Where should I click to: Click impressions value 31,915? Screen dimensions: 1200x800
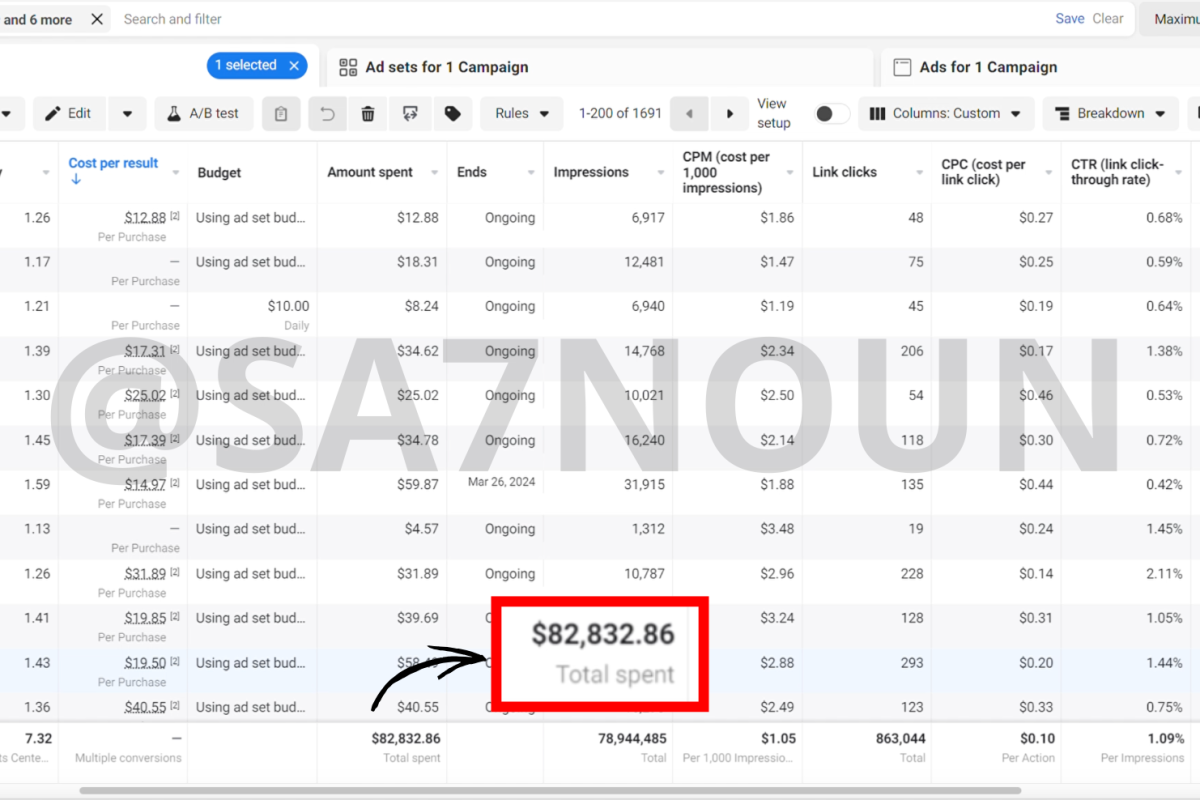click(x=643, y=485)
